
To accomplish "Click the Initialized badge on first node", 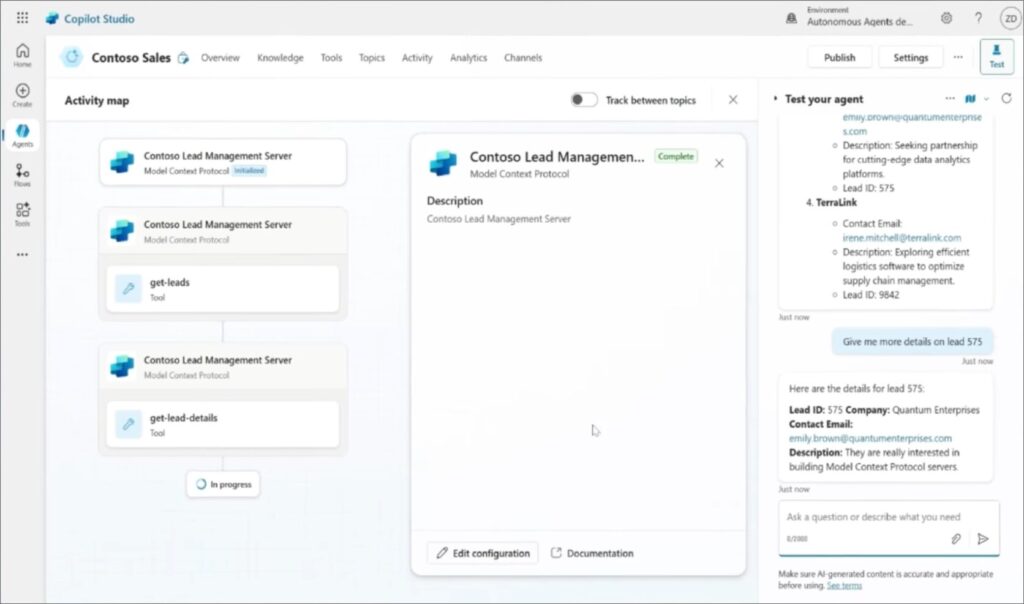I will pos(249,171).
